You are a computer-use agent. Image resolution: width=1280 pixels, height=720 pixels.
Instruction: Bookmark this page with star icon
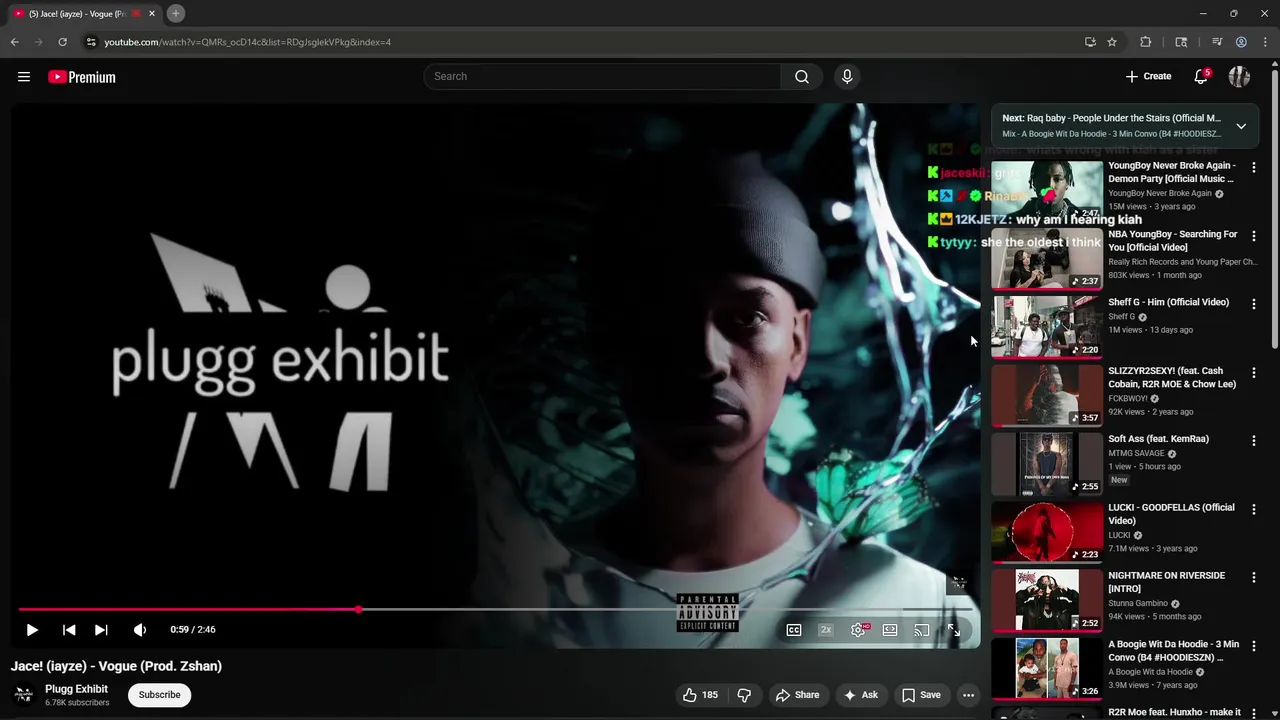[x=1112, y=42]
